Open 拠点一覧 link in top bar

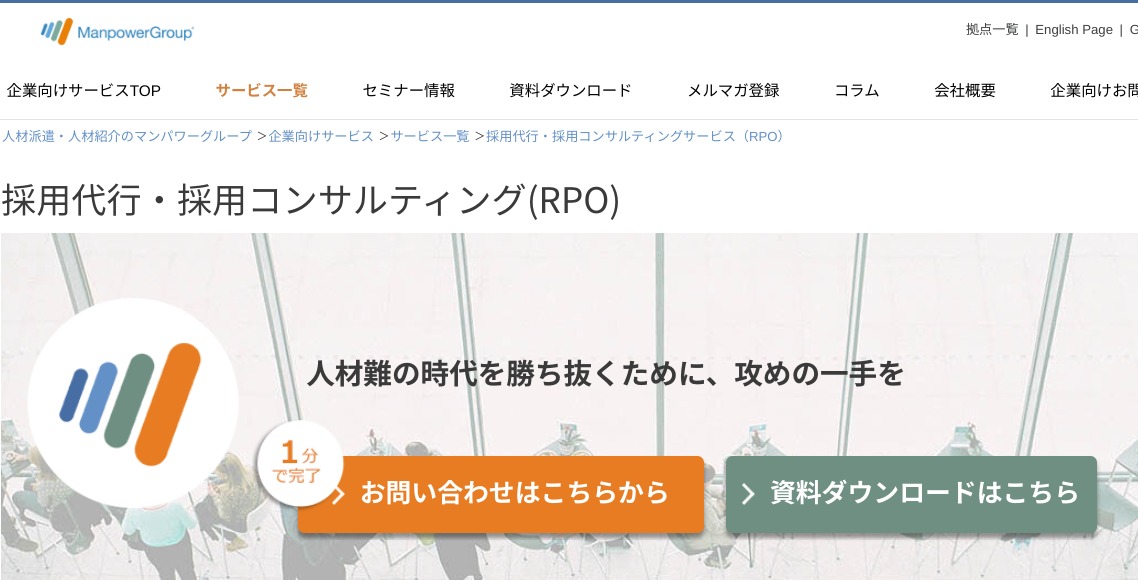coord(992,30)
